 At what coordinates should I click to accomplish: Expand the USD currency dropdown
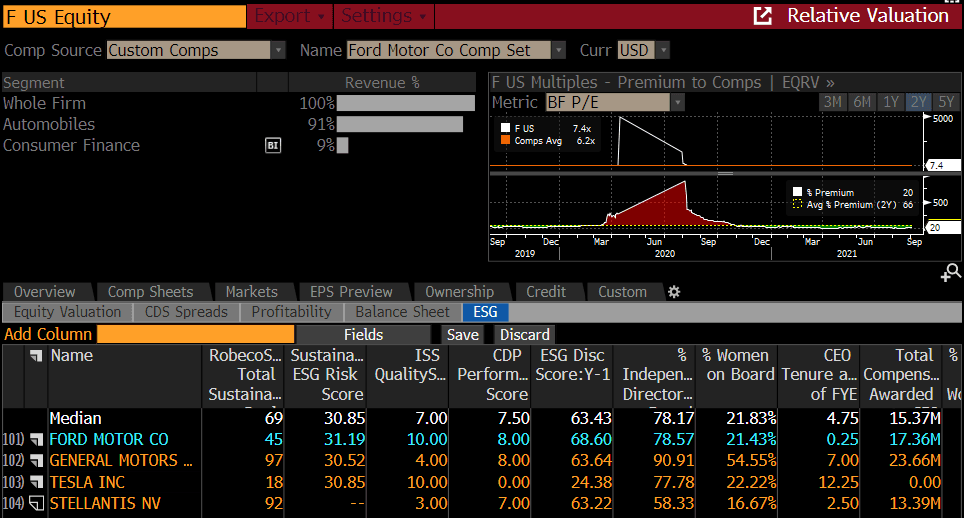(x=663, y=50)
